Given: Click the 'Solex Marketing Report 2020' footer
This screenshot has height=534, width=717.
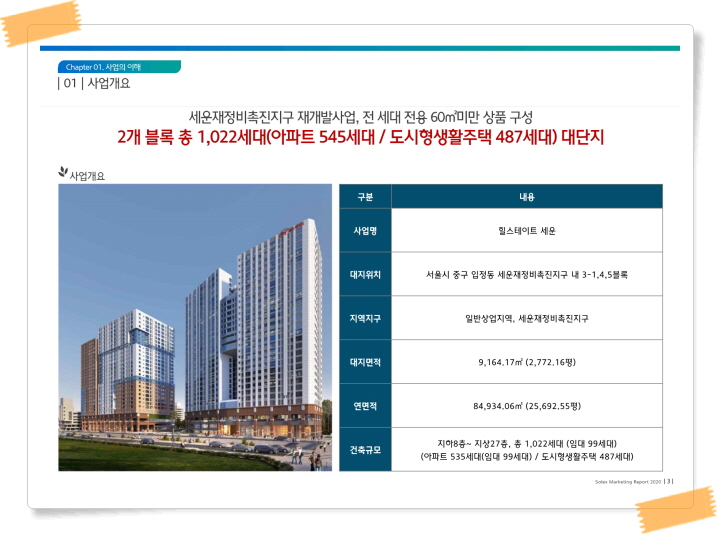Looking at the screenshot, I should tap(628, 482).
